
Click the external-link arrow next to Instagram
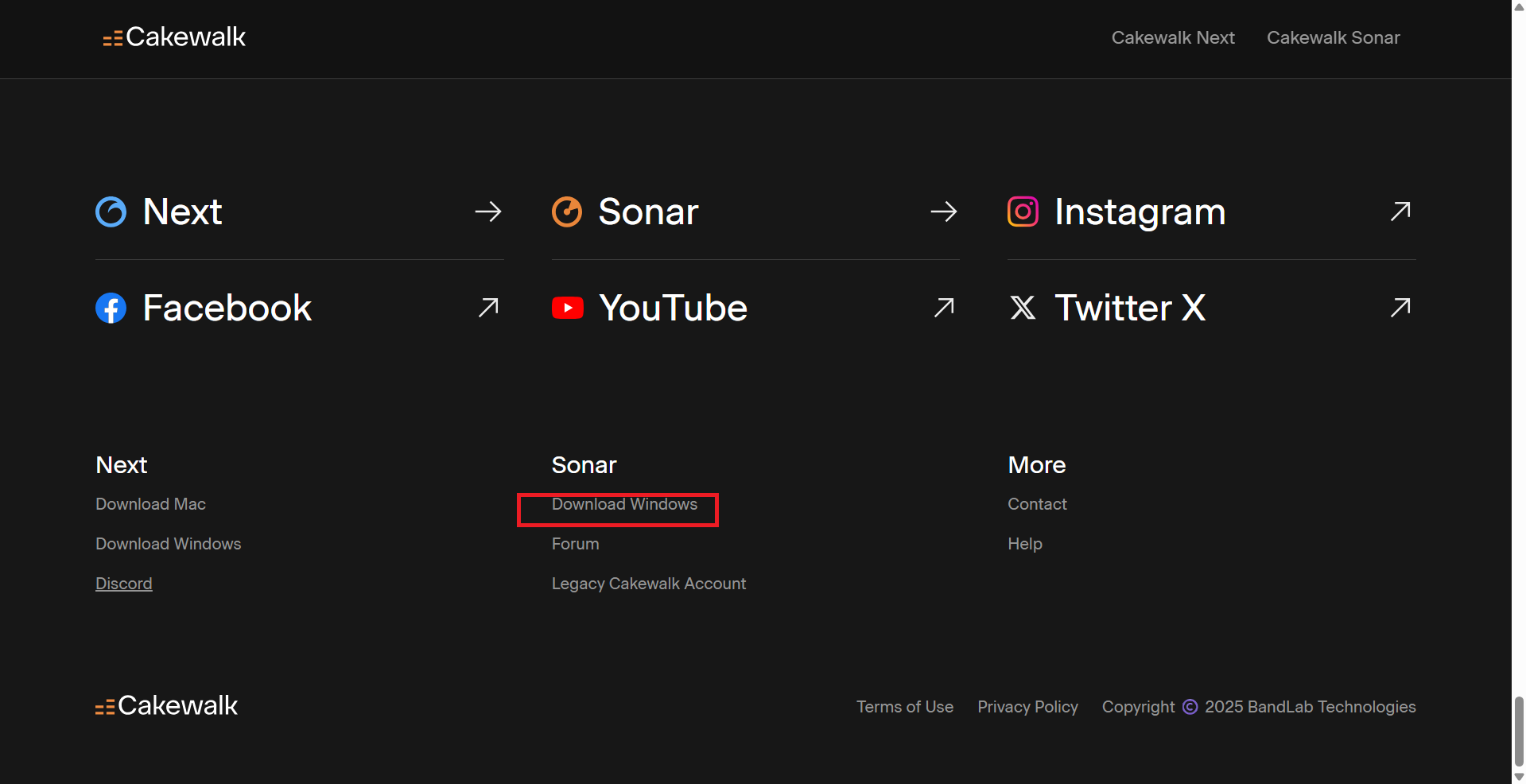1400,212
